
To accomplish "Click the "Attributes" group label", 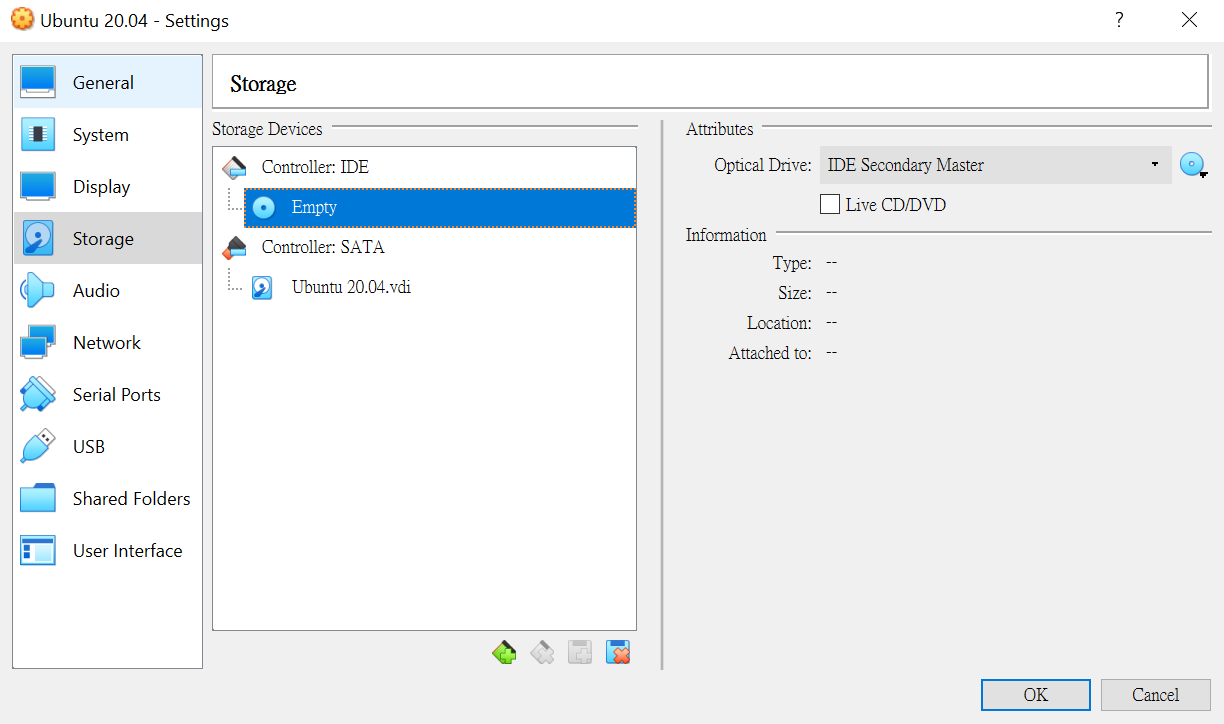I will [720, 129].
